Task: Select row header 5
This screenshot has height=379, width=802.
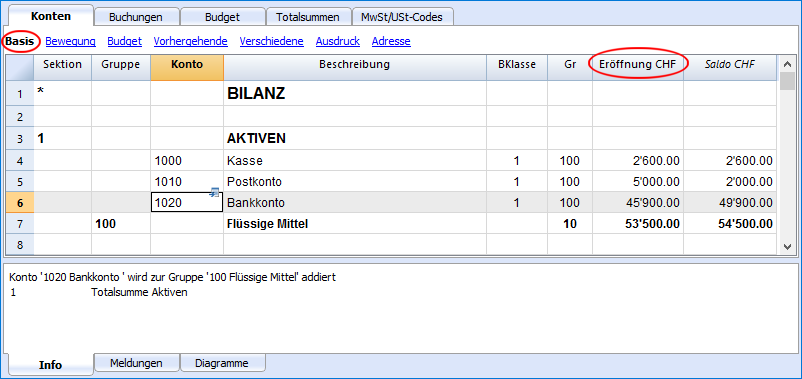Action: point(20,182)
